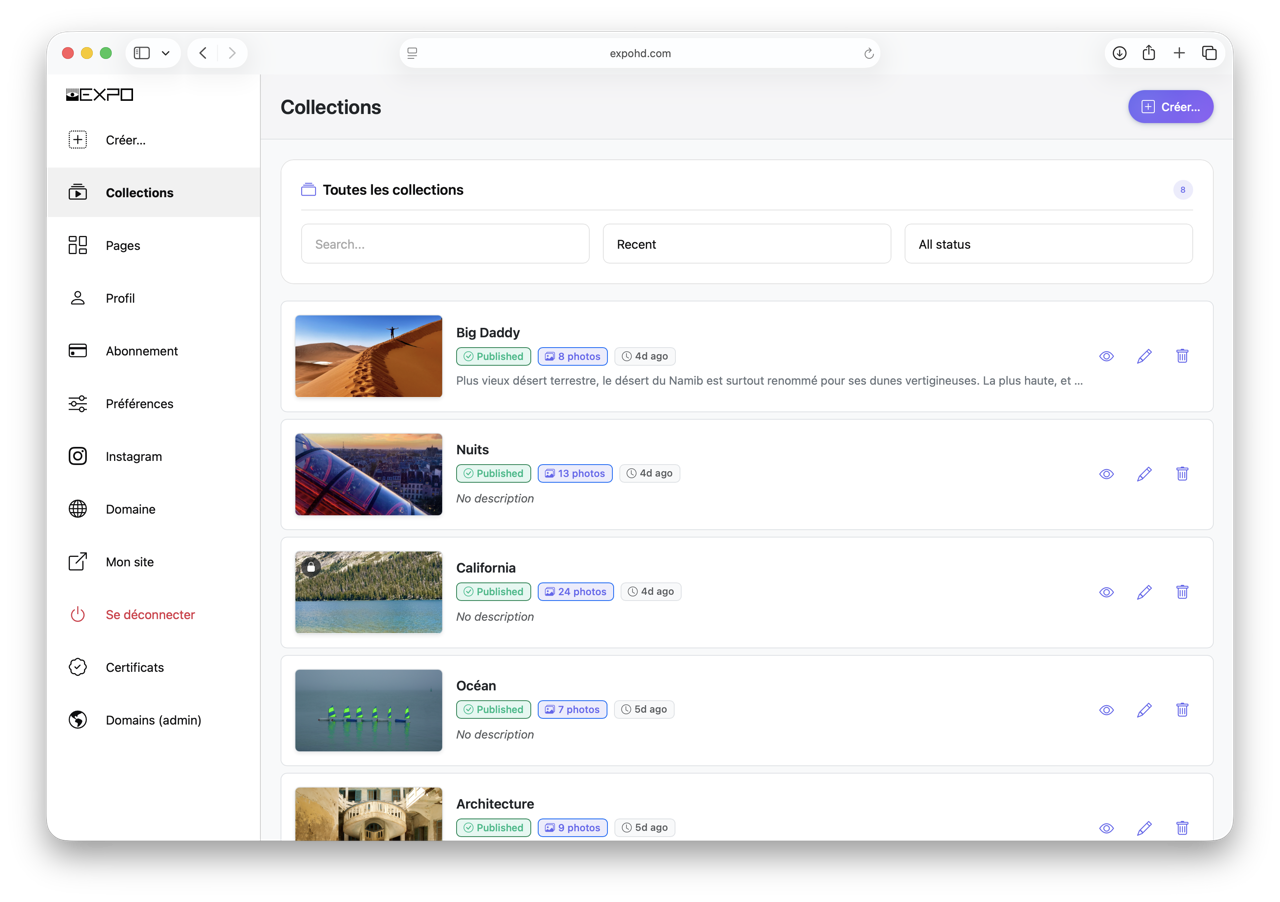Click the trash icon for Océan collection

(1182, 710)
